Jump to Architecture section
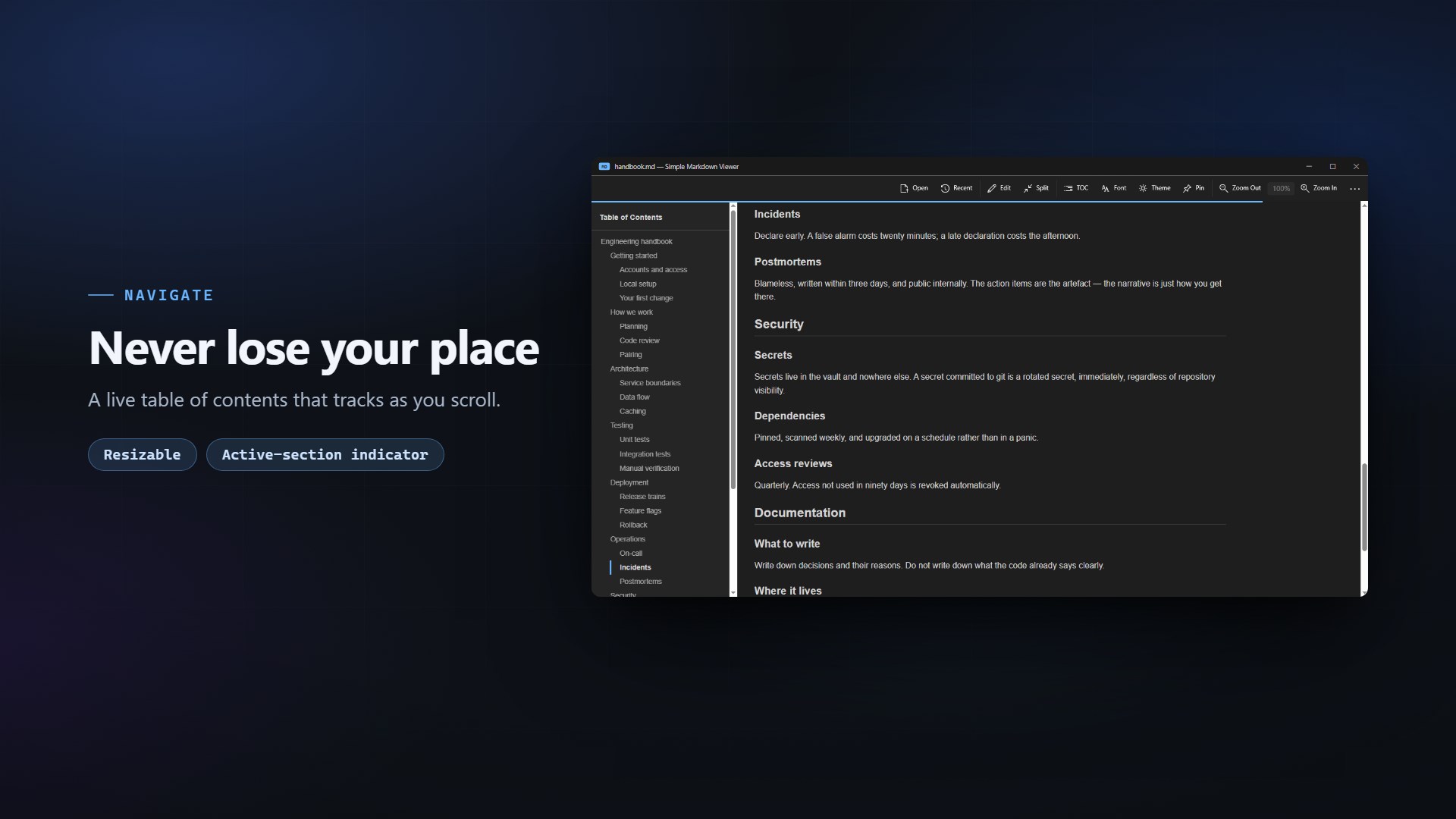 (629, 369)
